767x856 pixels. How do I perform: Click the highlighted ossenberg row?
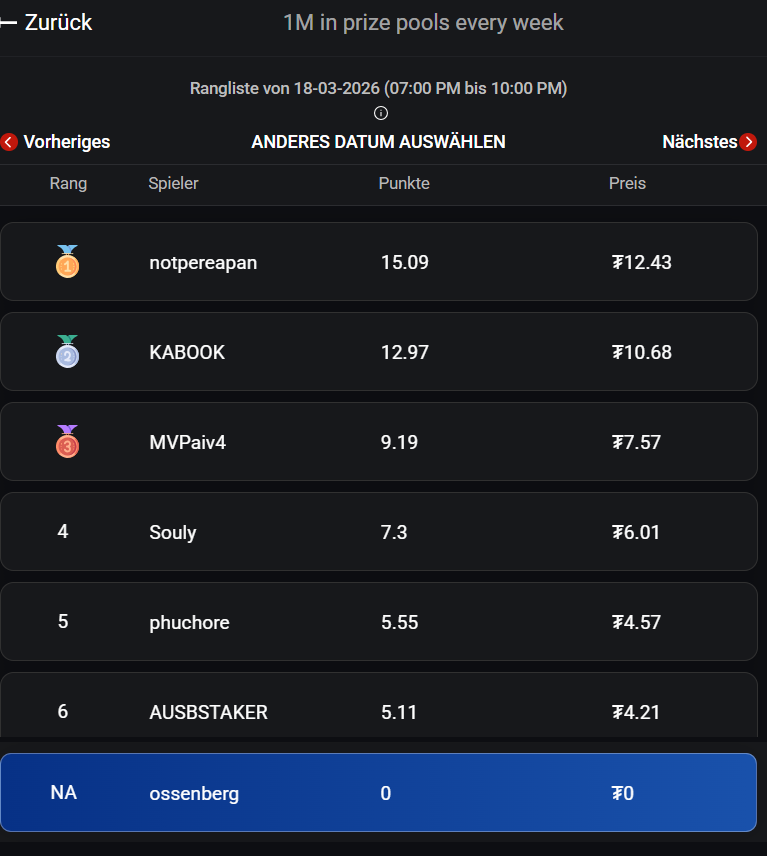(x=379, y=793)
